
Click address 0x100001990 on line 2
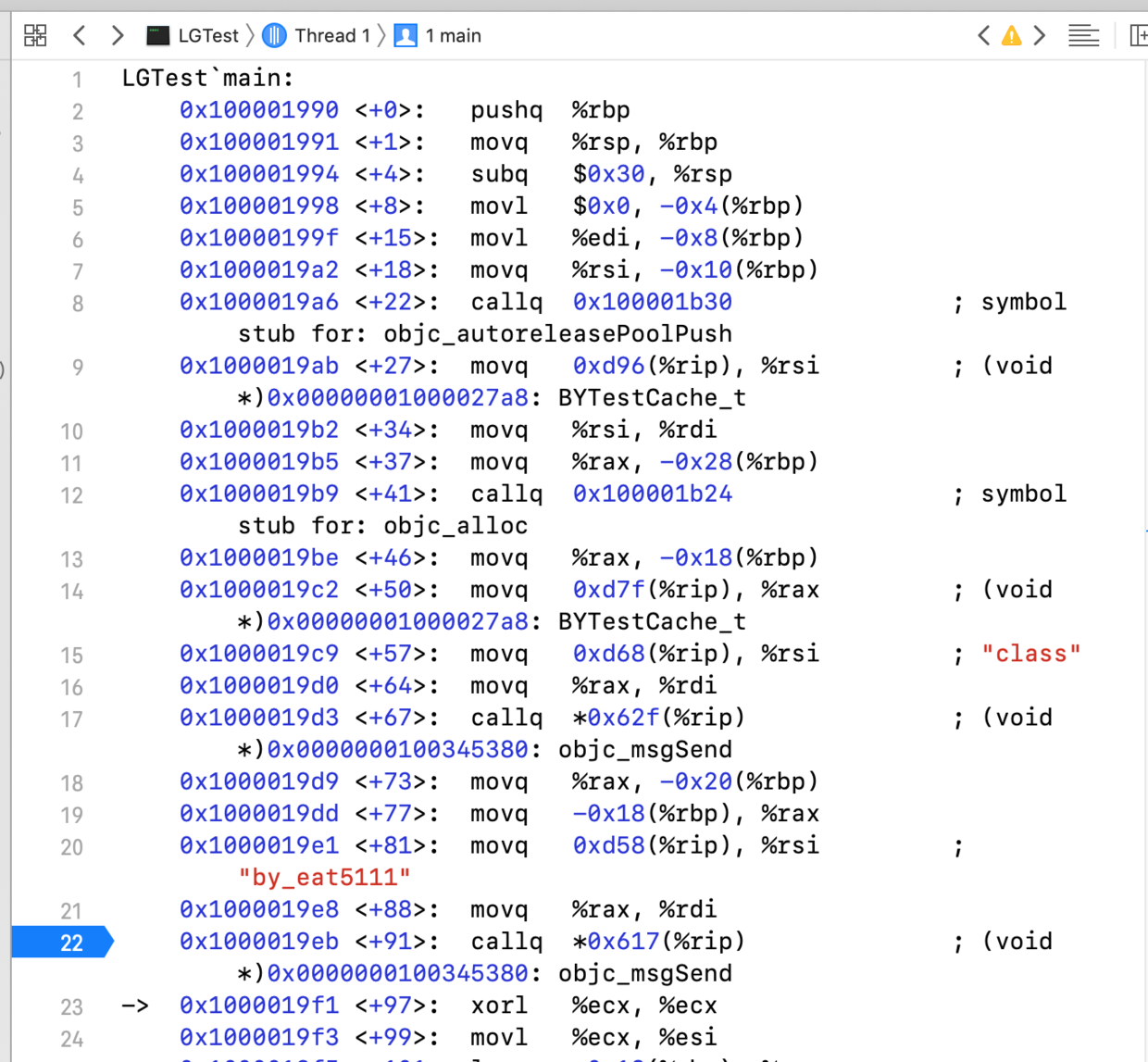tap(259, 110)
